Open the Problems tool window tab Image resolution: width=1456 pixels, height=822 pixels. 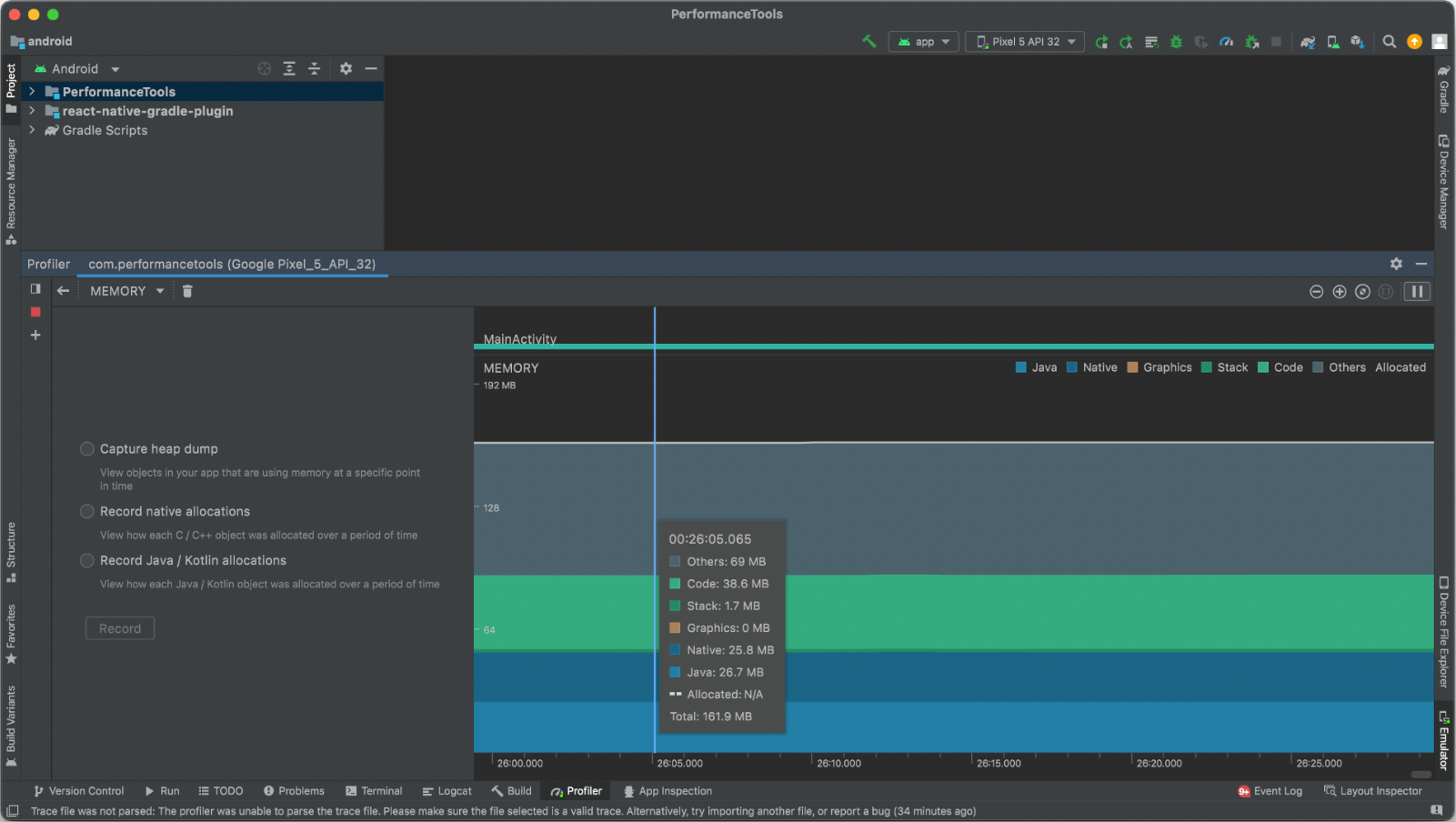[x=294, y=791]
